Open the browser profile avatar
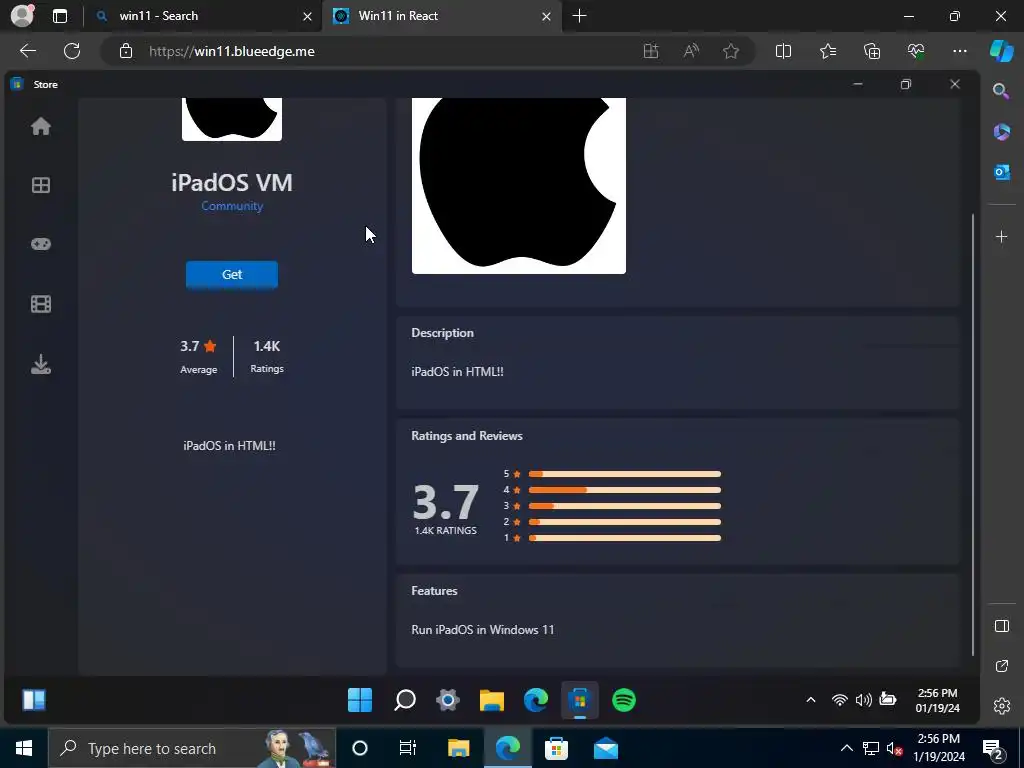The height and width of the screenshot is (768, 1024). pos(23,16)
